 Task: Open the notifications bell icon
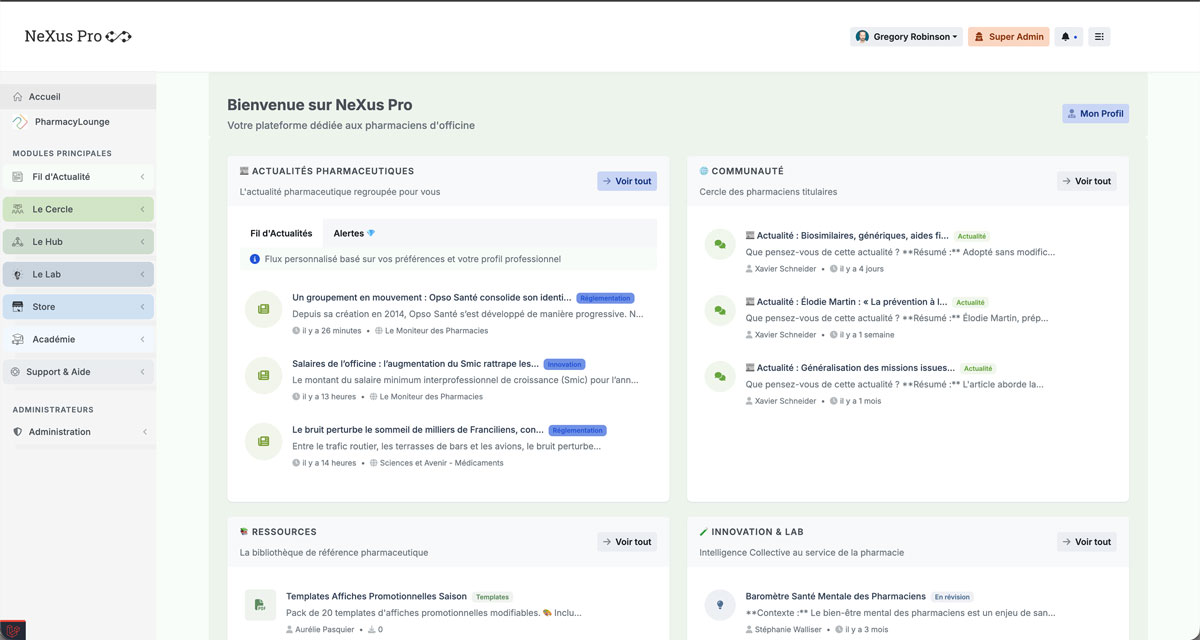pos(1066,36)
